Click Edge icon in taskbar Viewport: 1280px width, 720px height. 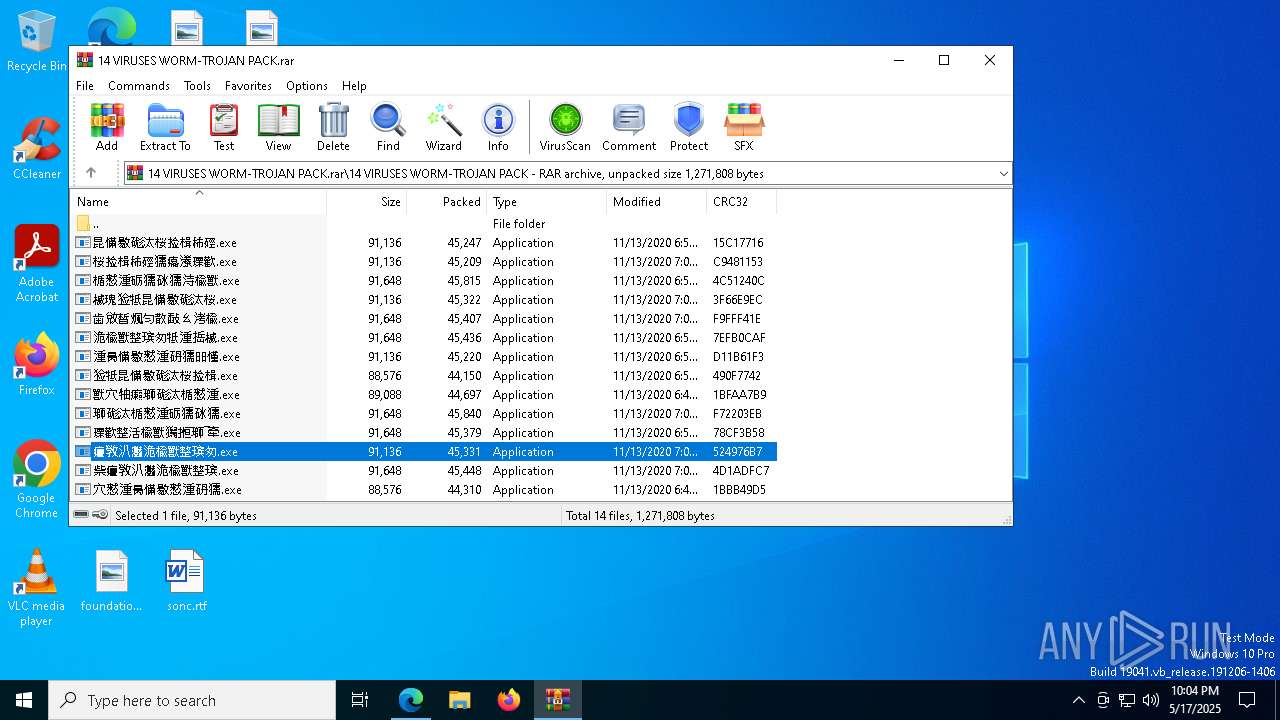point(411,700)
